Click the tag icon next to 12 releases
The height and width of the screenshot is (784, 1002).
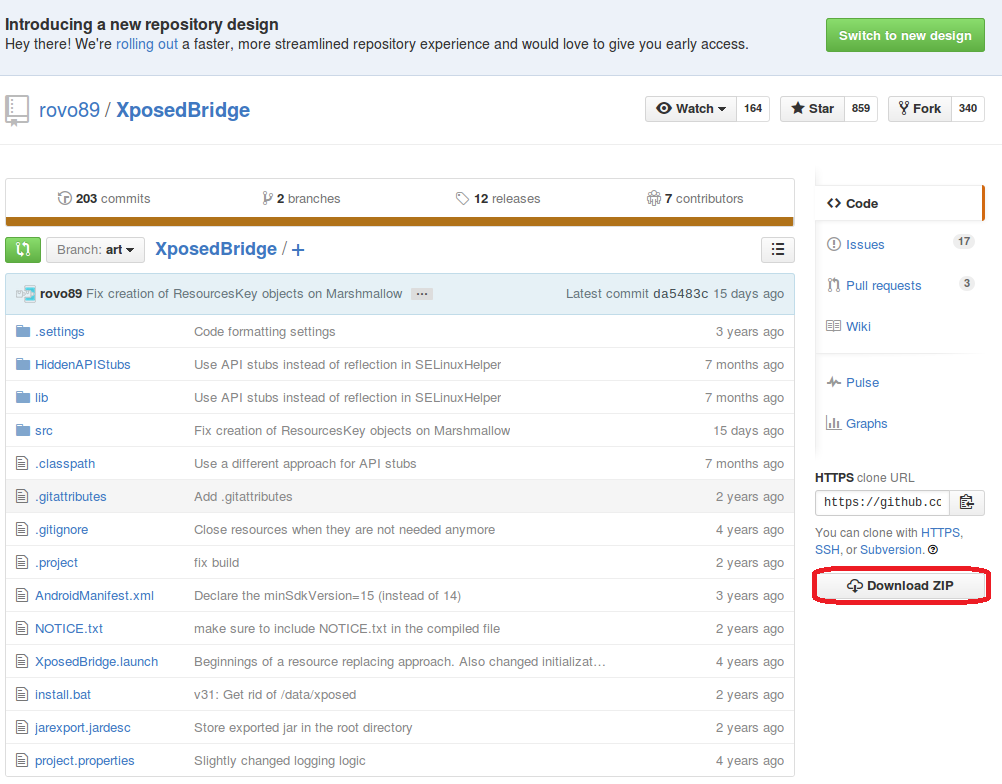(x=462, y=199)
